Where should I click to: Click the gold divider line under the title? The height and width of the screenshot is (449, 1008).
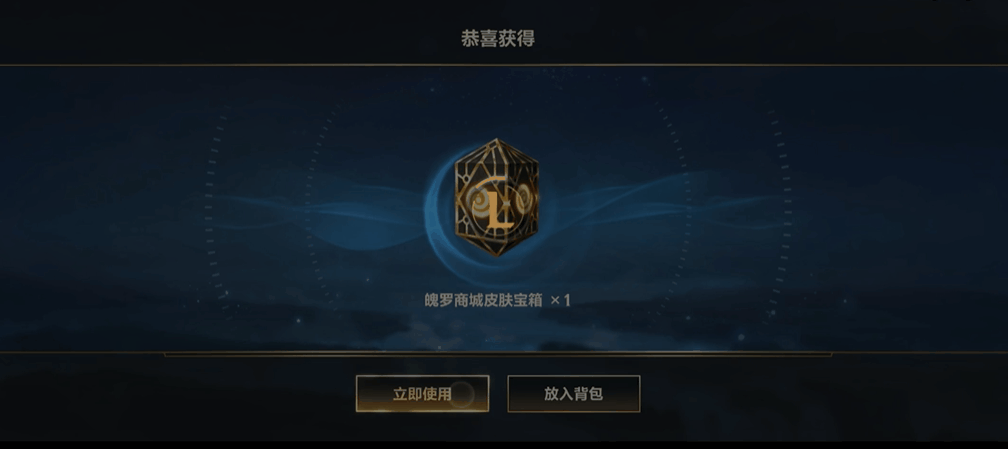click(x=504, y=65)
